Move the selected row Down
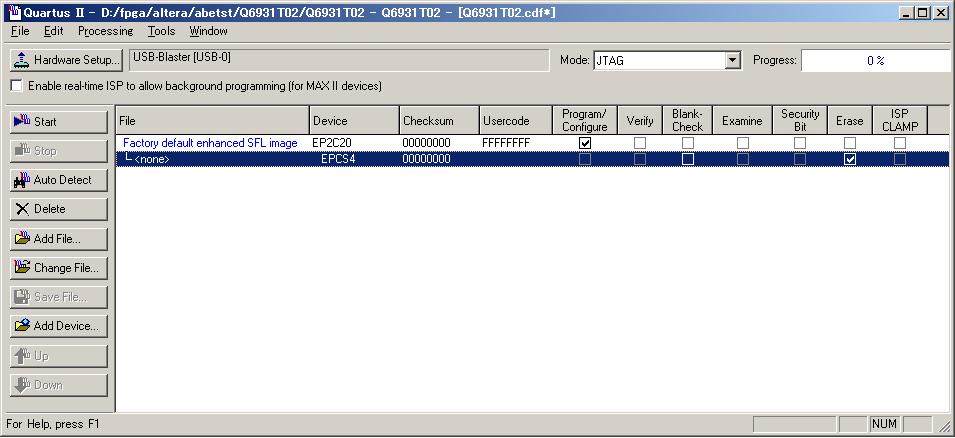 click(x=58, y=385)
